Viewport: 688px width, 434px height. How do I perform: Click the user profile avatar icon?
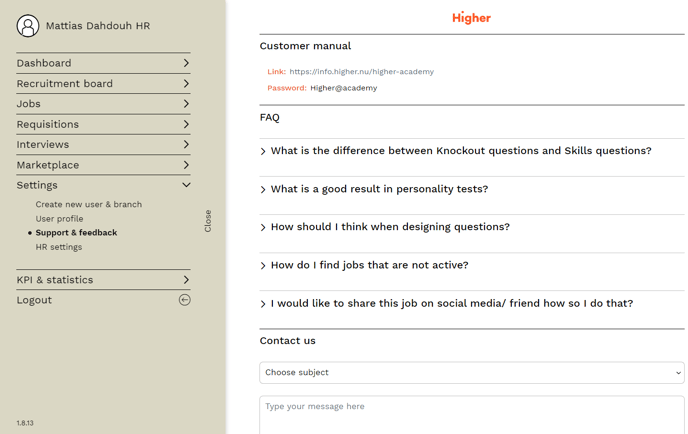point(28,26)
